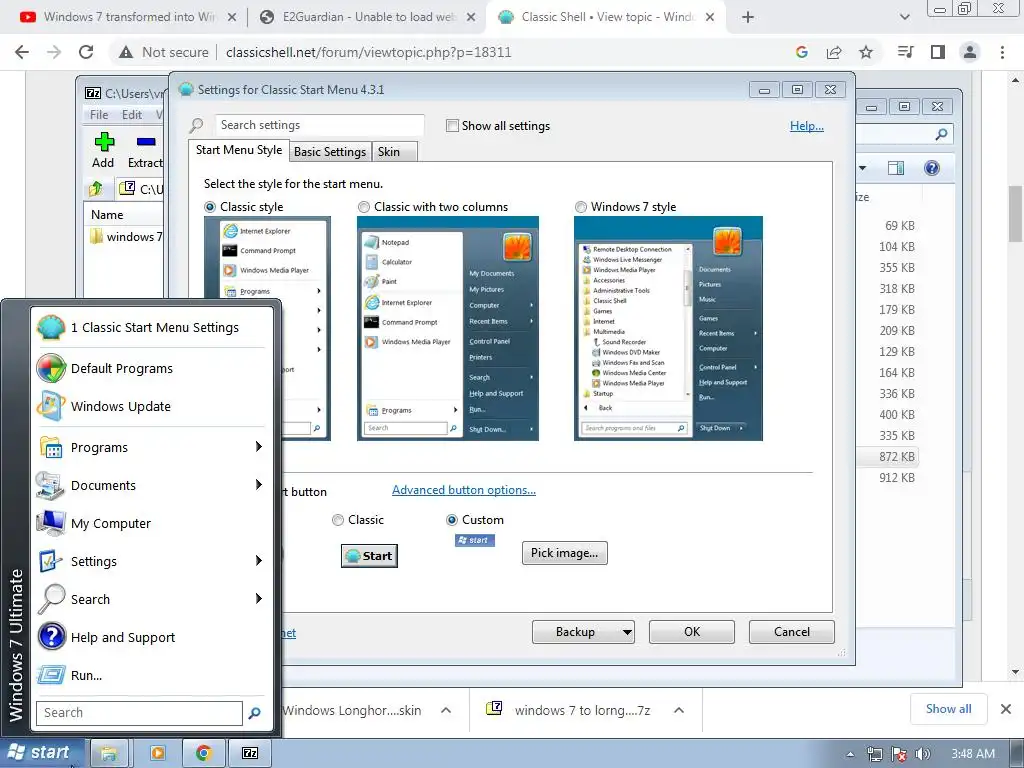
Task: Select Custom start button radio
Action: pyautogui.click(x=451, y=520)
